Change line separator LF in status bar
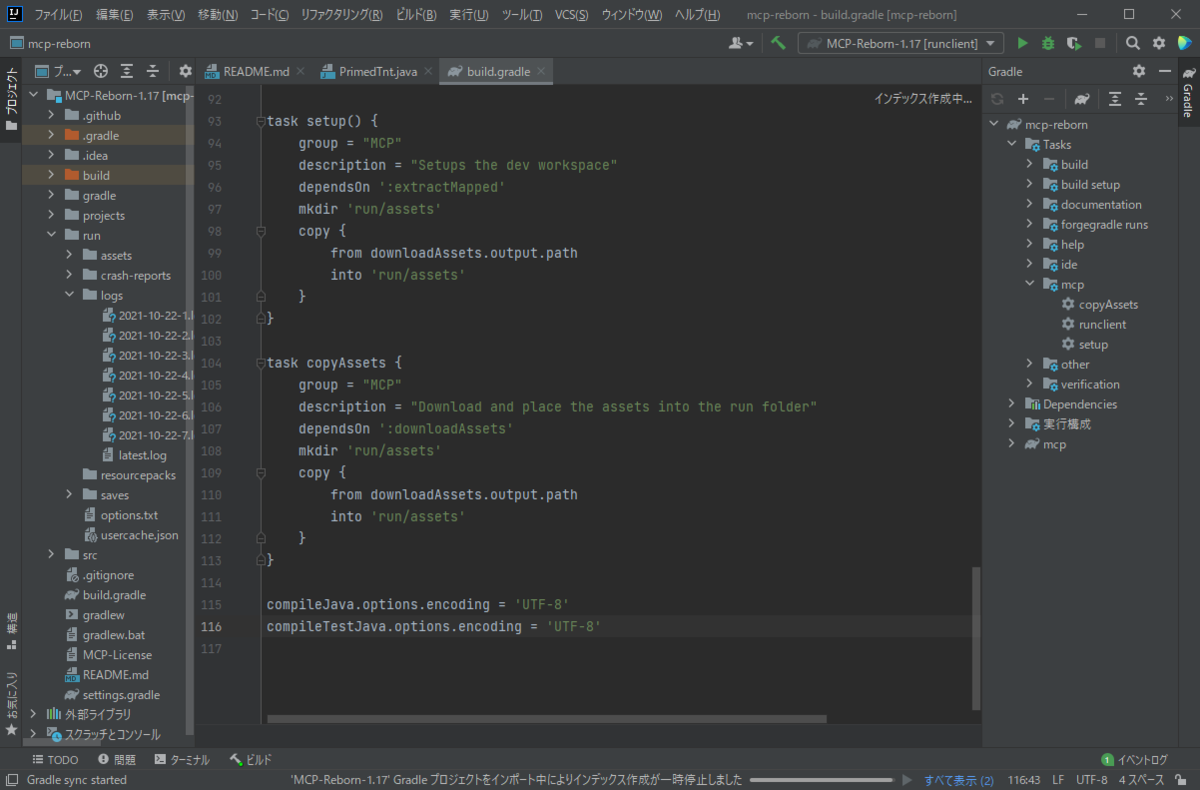Screen dimensions: 1200x790 (x=1058, y=780)
